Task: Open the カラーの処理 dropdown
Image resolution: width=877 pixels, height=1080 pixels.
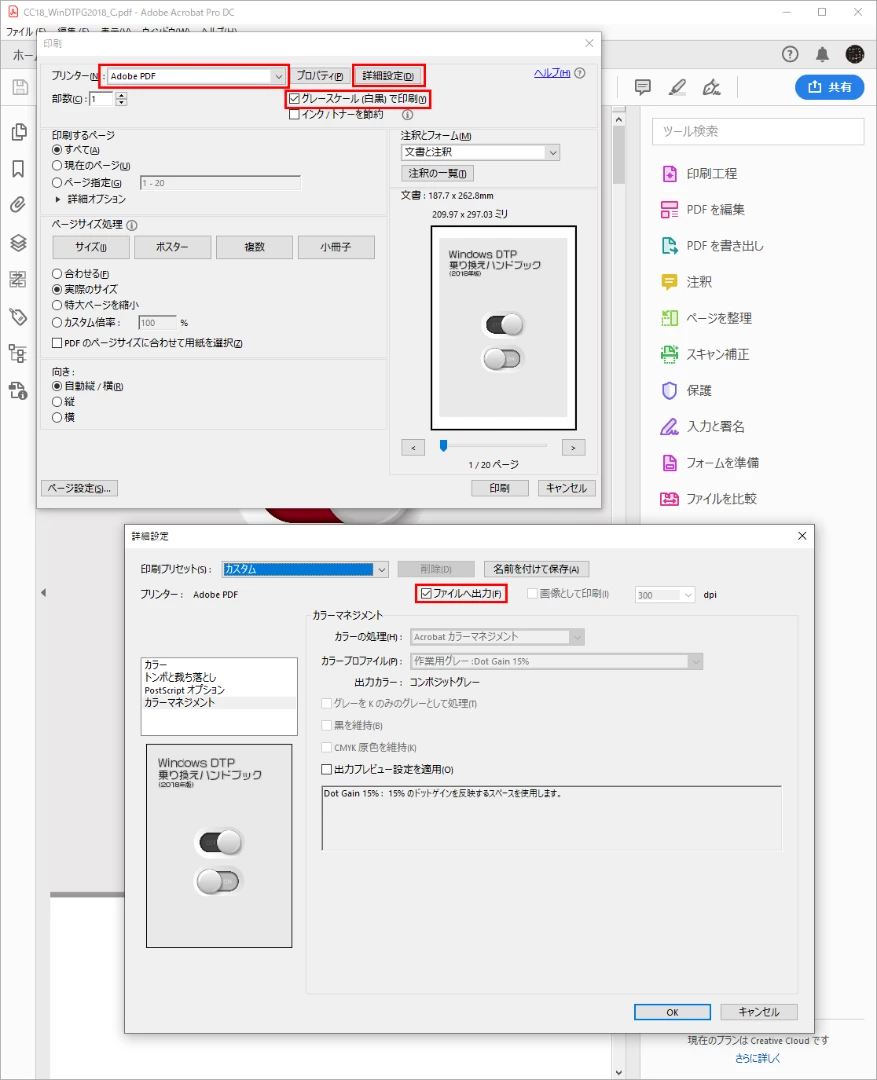Action: (x=497, y=637)
